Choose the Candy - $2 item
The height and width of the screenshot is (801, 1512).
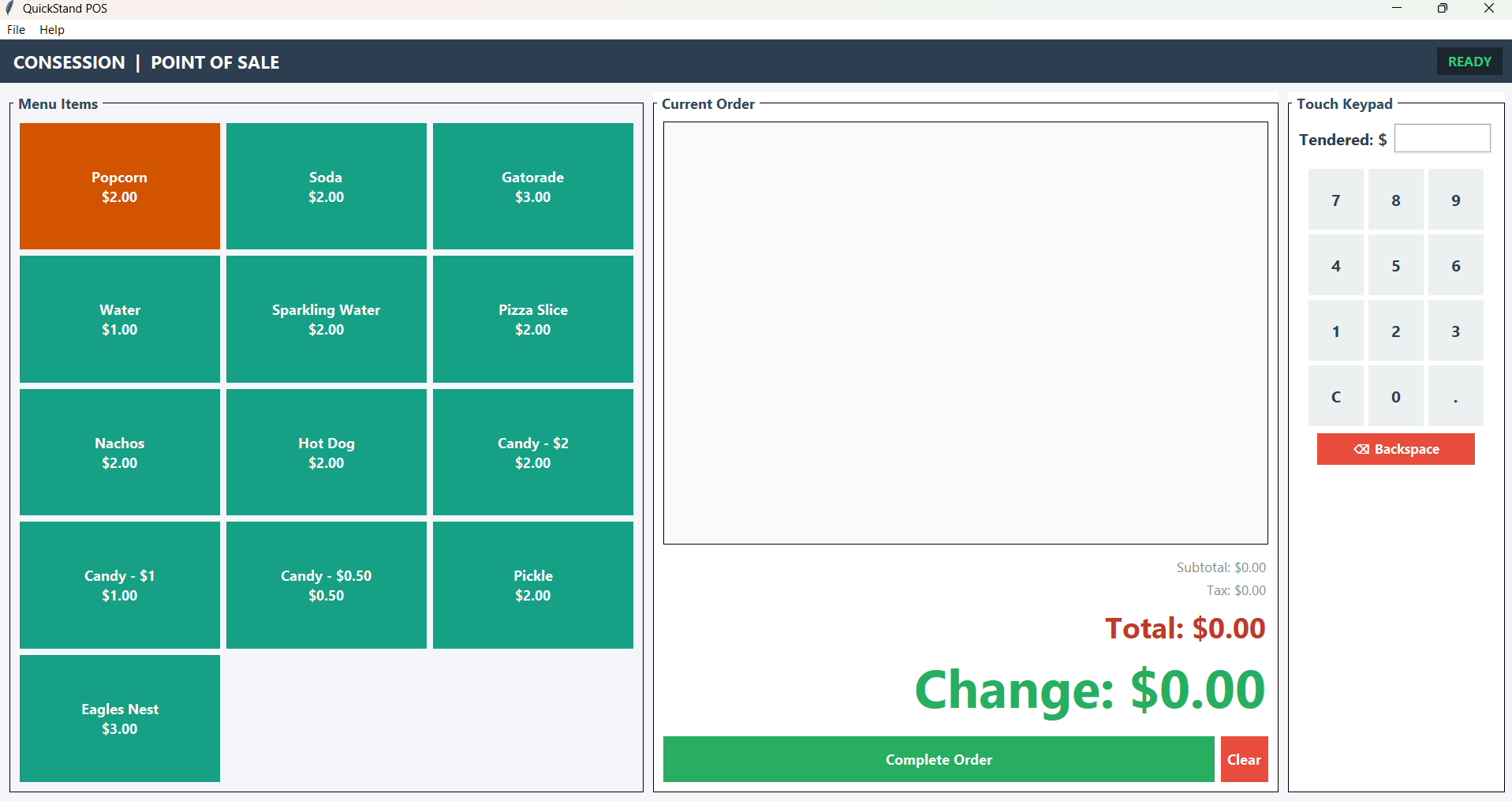533,452
